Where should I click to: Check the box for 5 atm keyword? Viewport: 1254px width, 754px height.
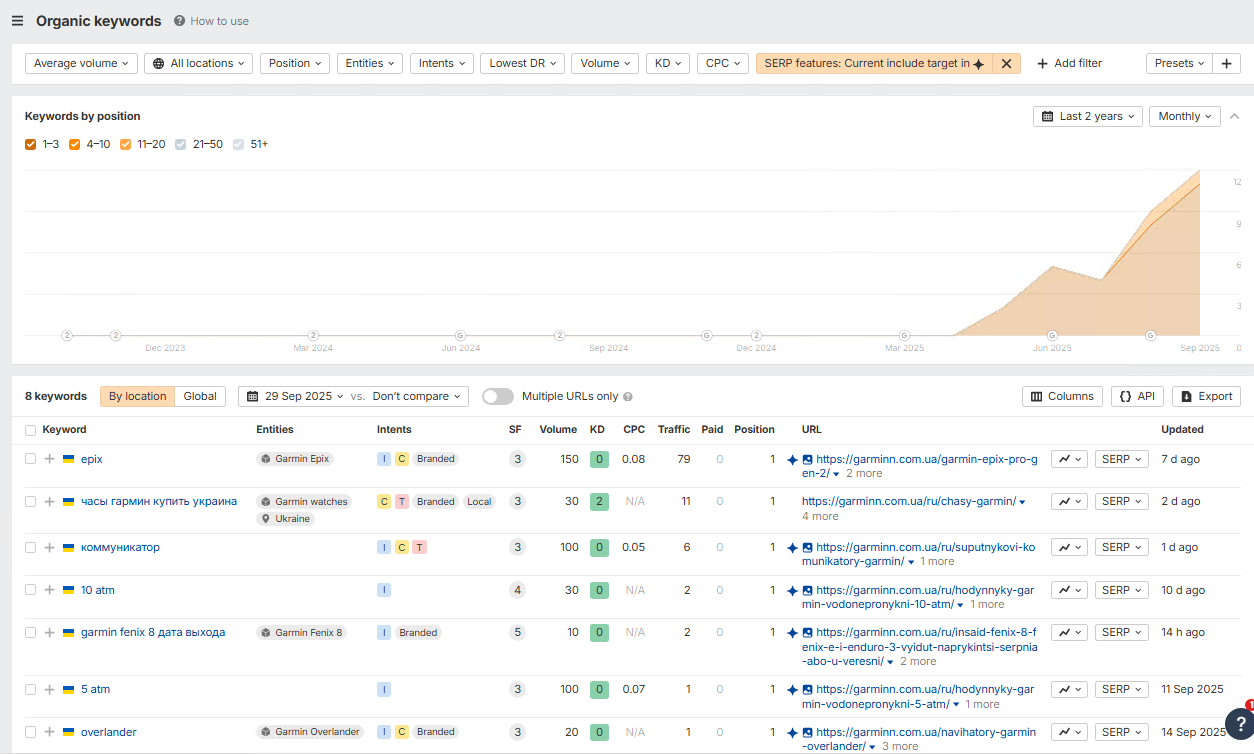[x=30, y=689]
